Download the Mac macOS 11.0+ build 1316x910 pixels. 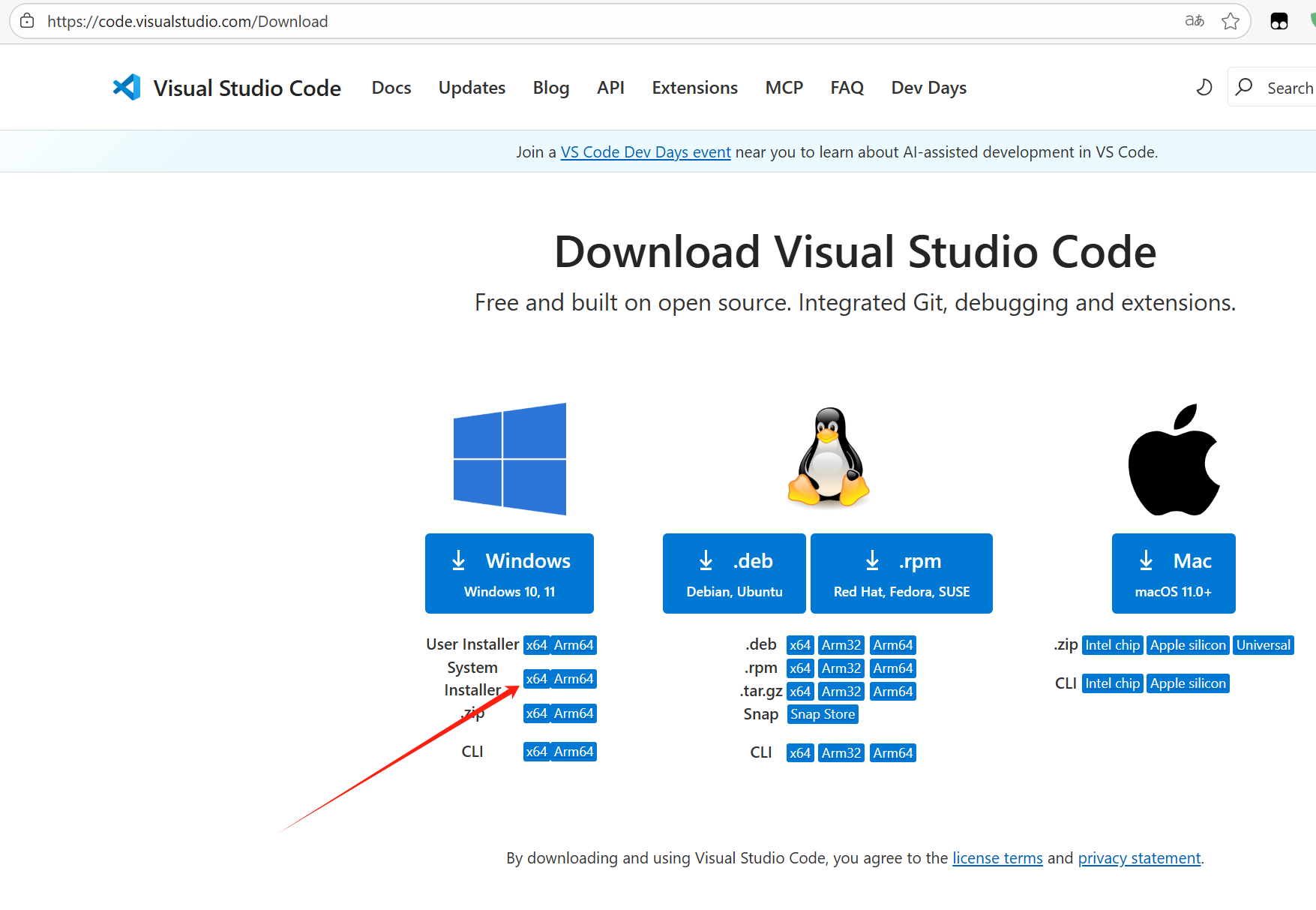coord(1173,574)
